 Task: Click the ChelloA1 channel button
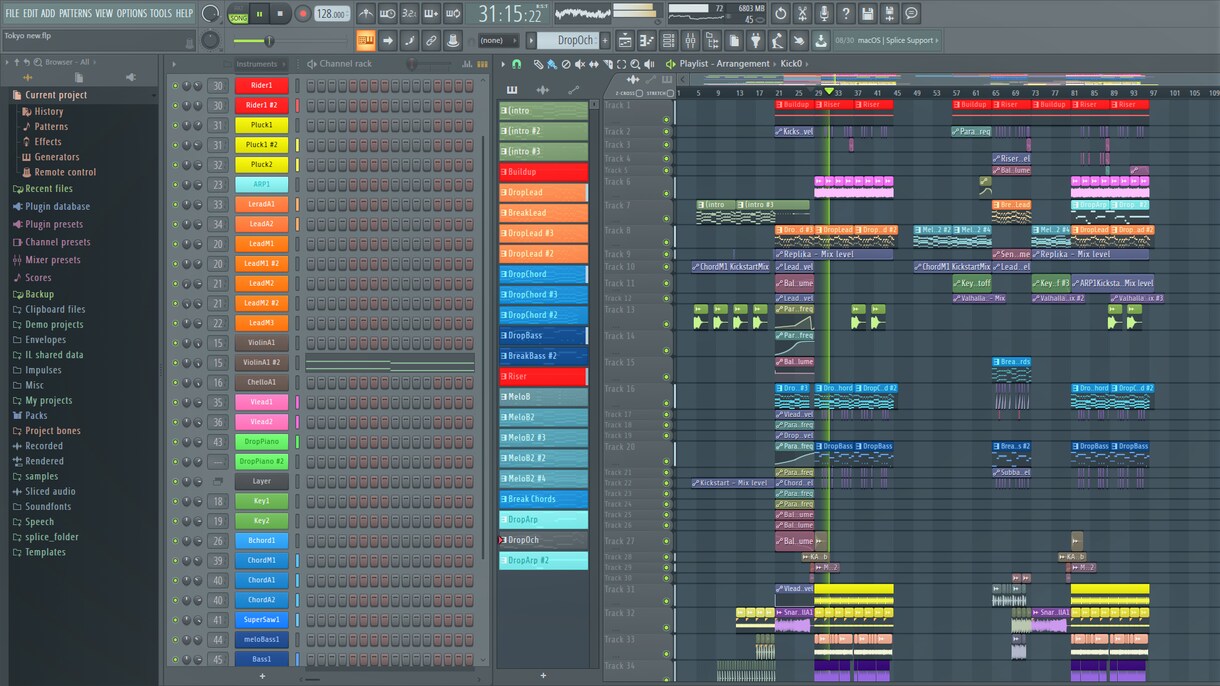click(x=261, y=383)
